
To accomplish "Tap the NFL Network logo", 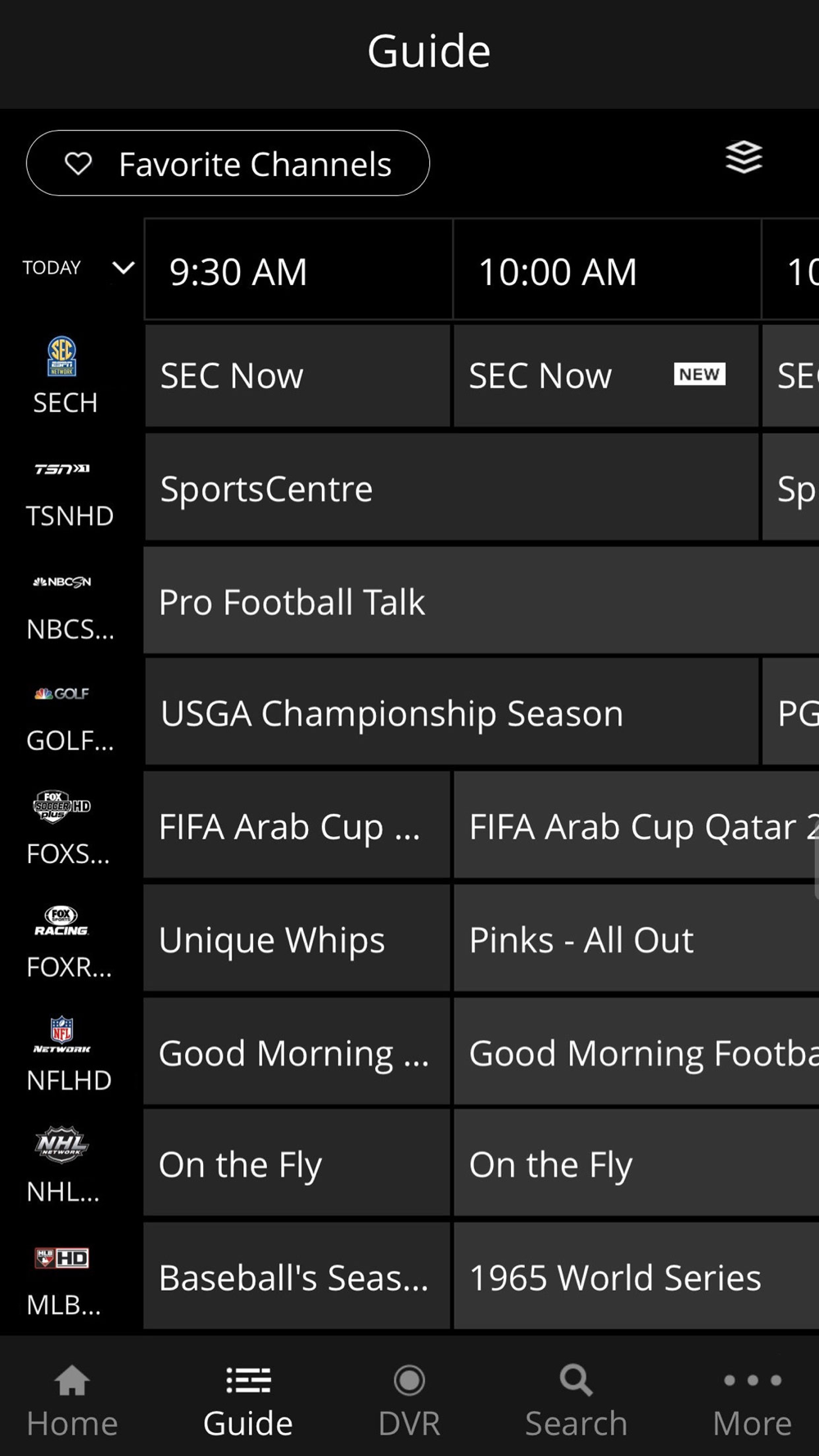I will 62,1034.
